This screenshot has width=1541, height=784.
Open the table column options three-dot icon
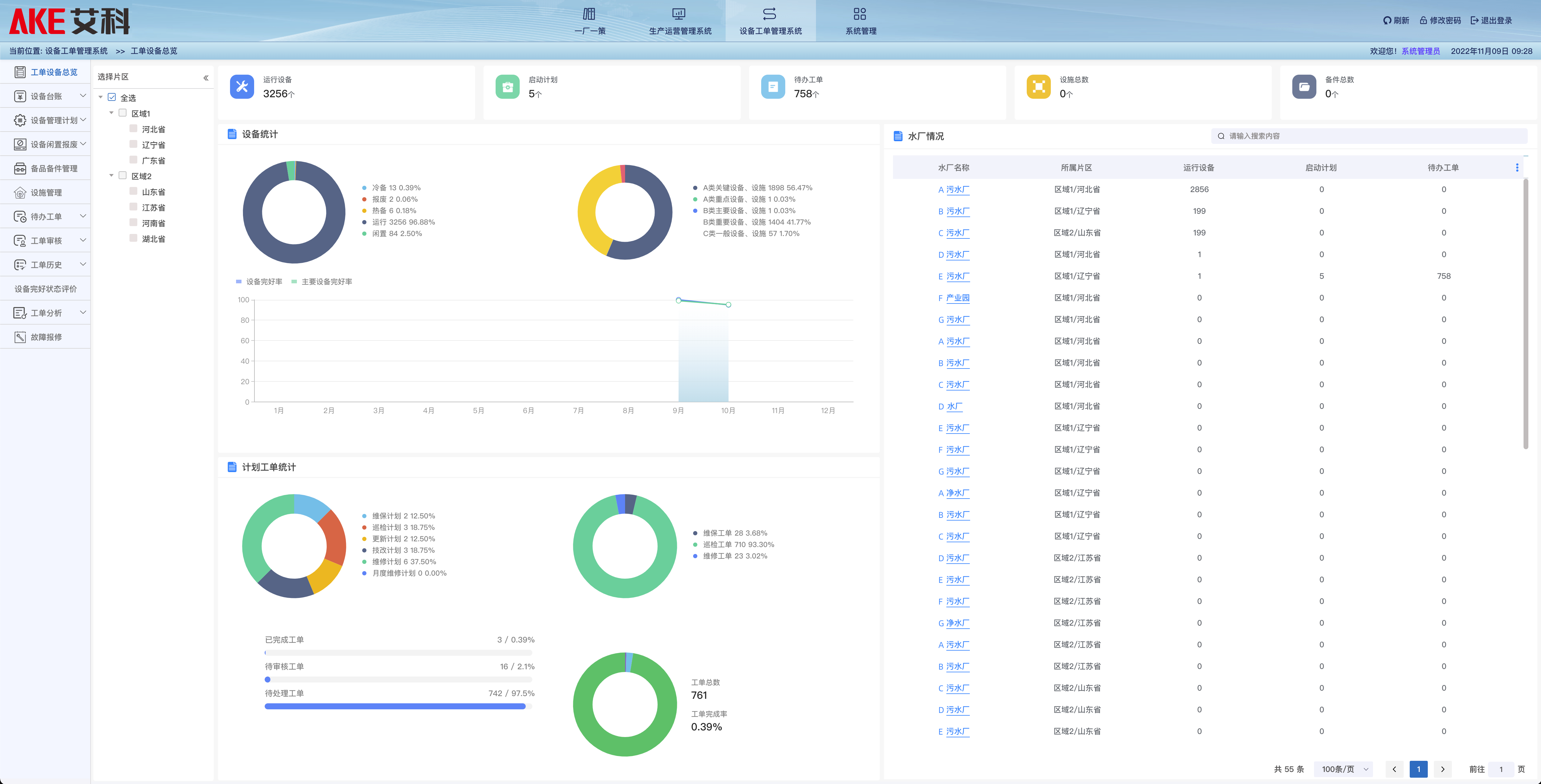(x=1517, y=168)
